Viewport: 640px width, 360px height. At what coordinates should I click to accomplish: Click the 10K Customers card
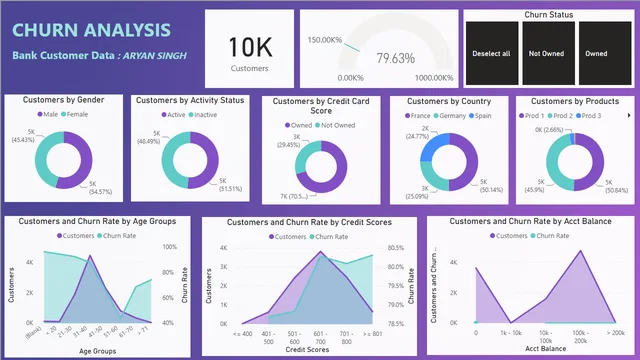pyautogui.click(x=249, y=49)
